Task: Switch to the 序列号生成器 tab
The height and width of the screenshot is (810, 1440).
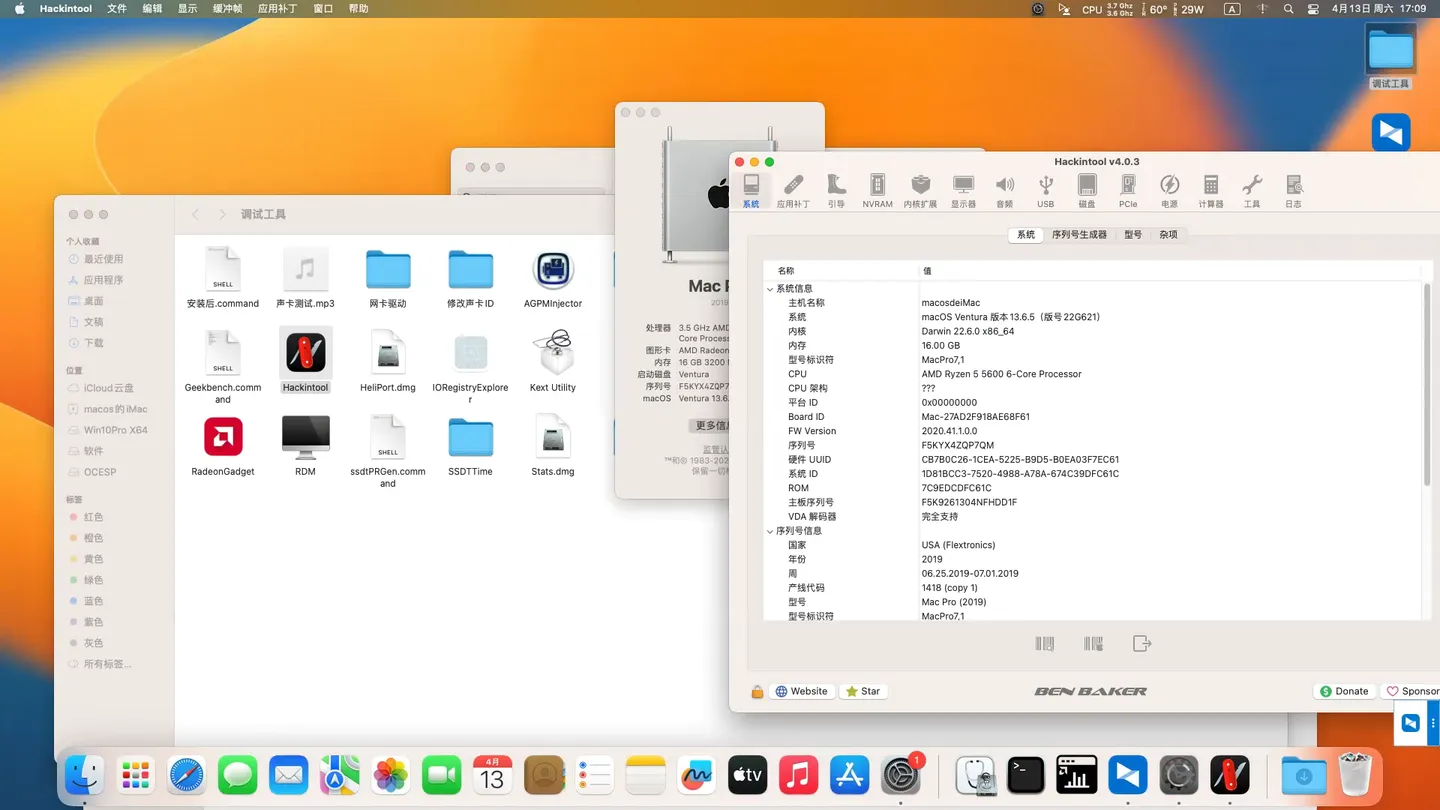Action: pos(1078,234)
